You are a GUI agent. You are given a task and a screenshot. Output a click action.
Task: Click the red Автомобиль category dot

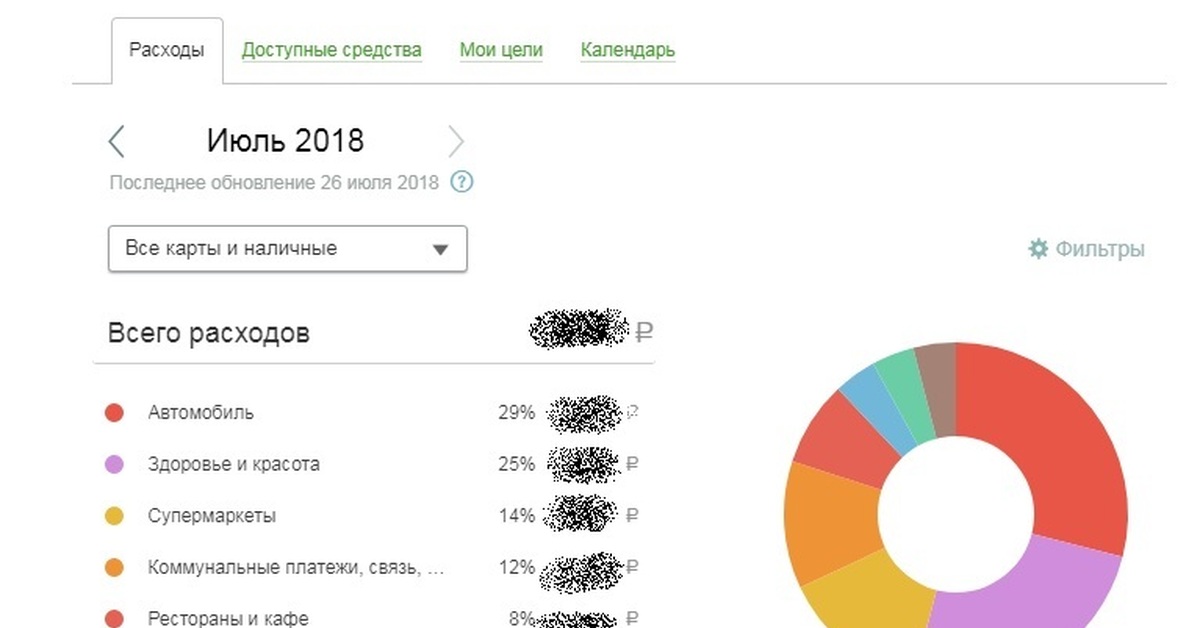click(x=114, y=413)
